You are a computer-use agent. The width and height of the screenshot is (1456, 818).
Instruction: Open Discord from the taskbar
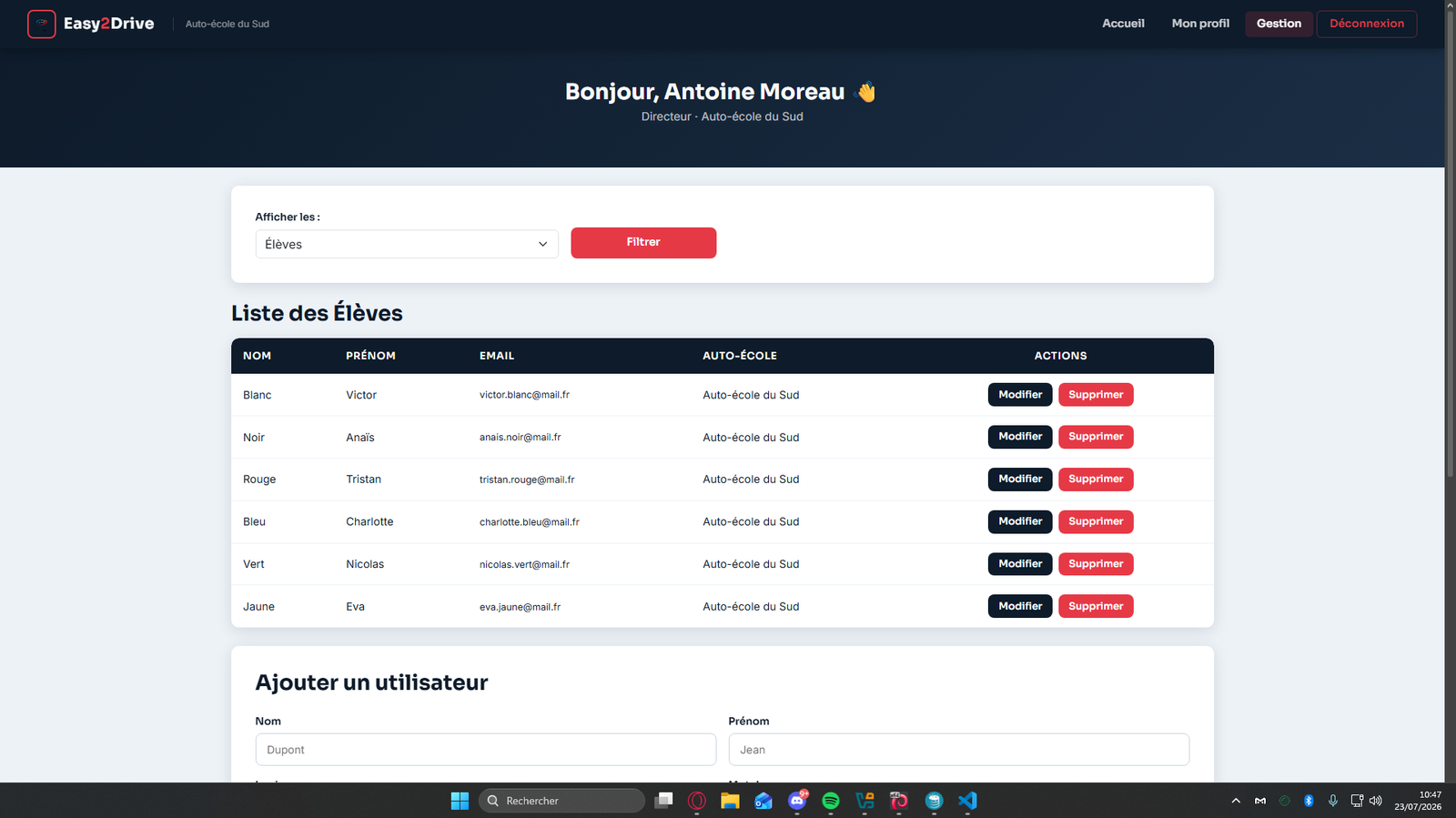(797, 801)
